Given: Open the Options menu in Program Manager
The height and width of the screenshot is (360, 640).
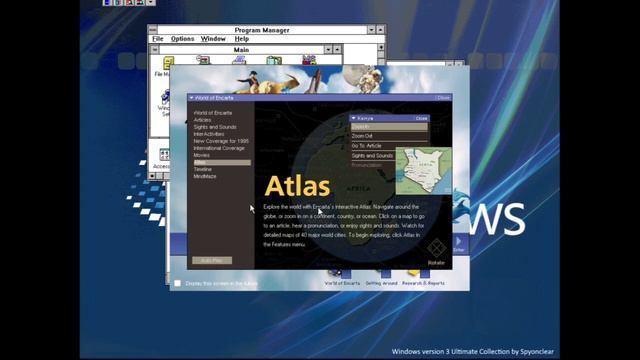Looking at the screenshot, I should tap(182, 39).
